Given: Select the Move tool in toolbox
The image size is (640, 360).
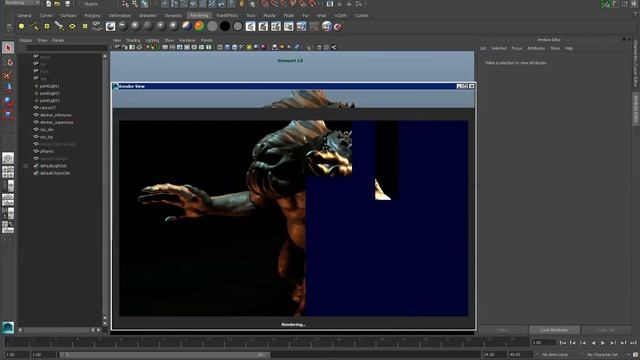Looking at the screenshot, I should [x=8, y=87].
